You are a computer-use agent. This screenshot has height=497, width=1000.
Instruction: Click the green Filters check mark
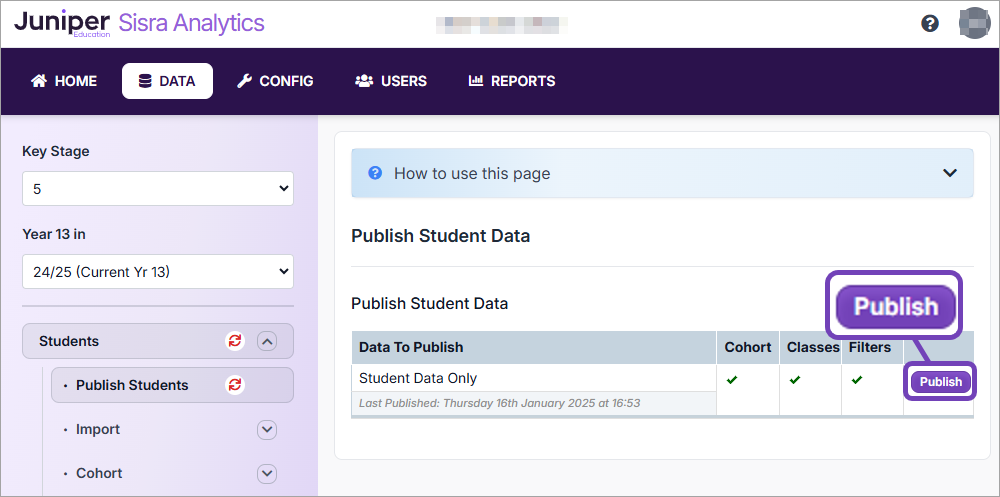coord(857,380)
